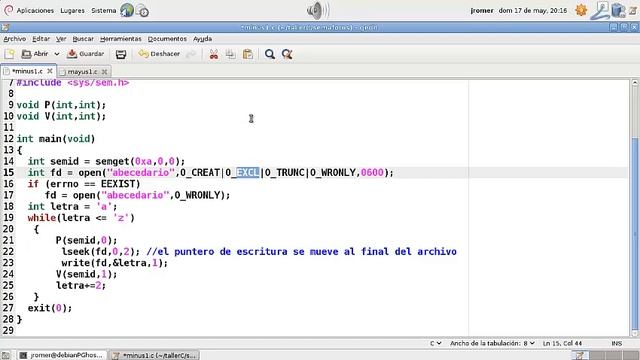This screenshot has width=640, height=360.
Task: Open the Editar menu
Action: [41, 39]
